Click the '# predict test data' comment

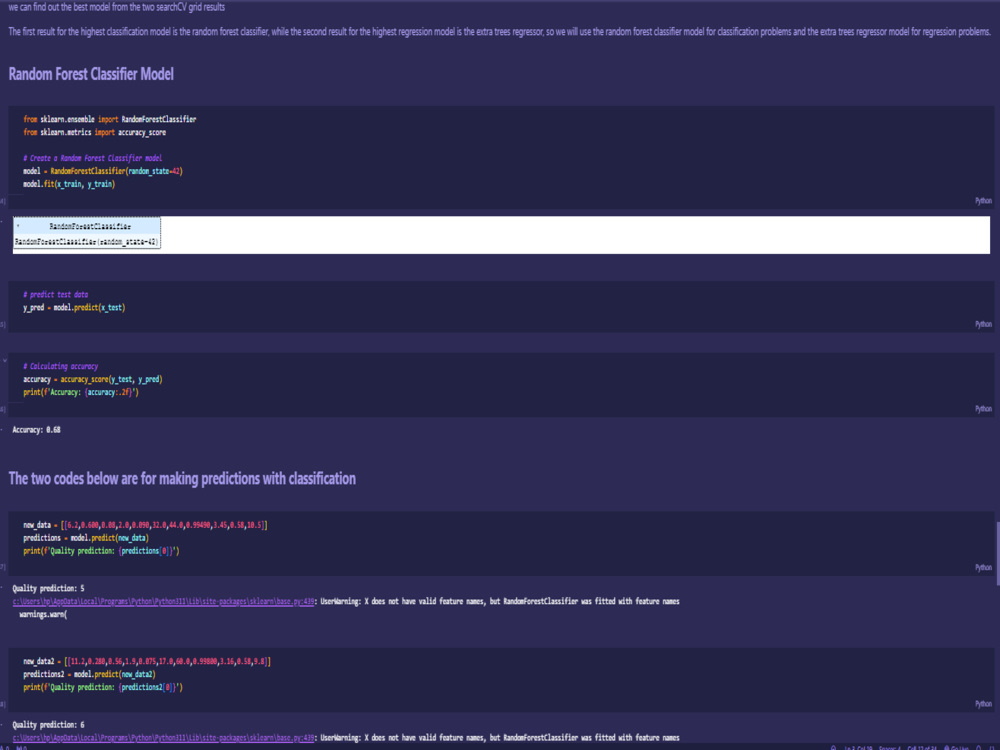pos(55,295)
